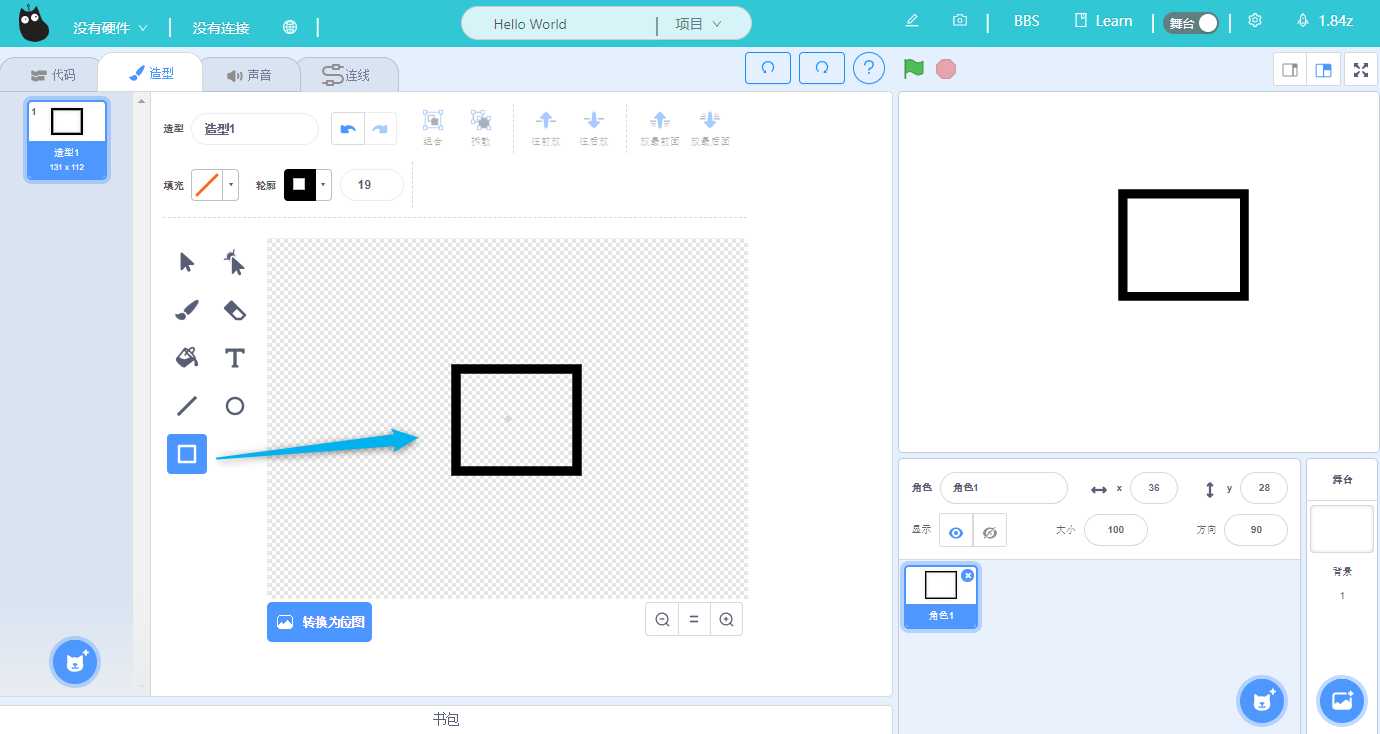Expand the 没有硬件 hardware dropdown

110,28
